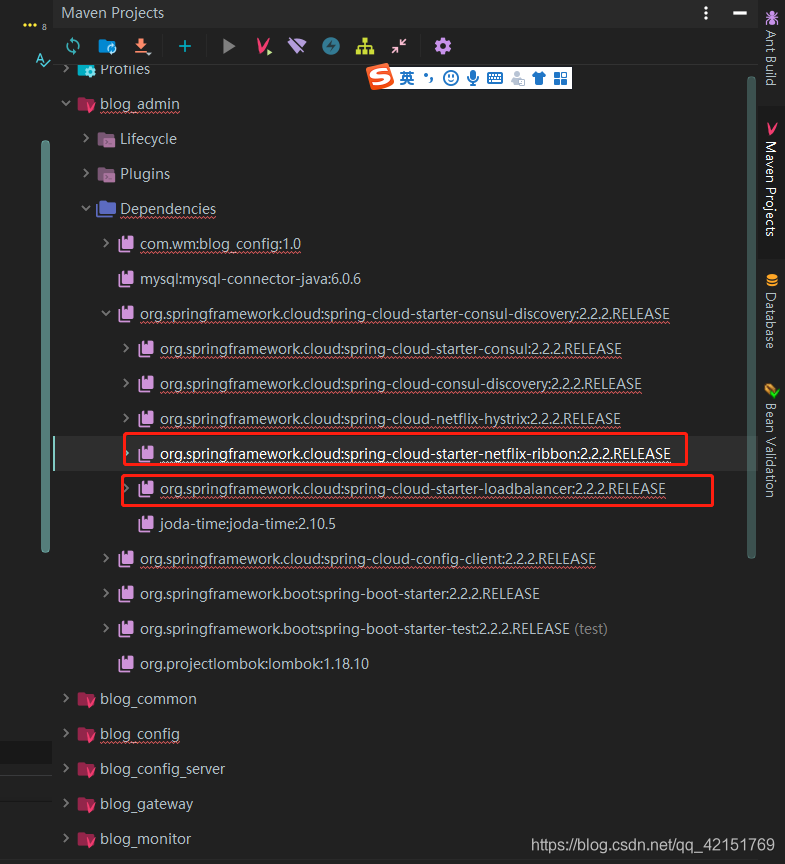This screenshot has width=785, height=864.
Task: Open Maven panel options three-dot menu
Action: [x=706, y=13]
